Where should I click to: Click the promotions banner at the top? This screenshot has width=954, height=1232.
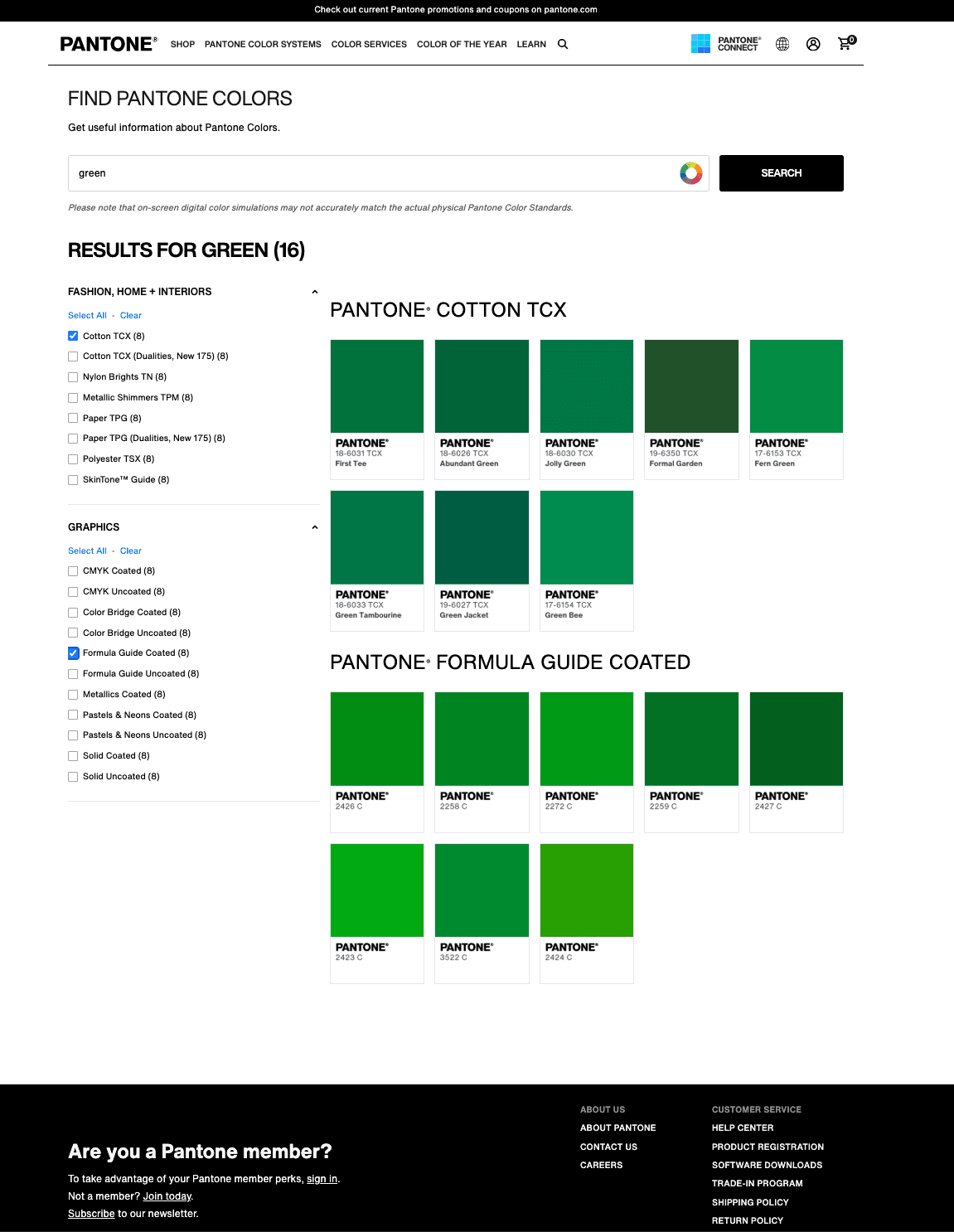pyautogui.click(x=456, y=9)
